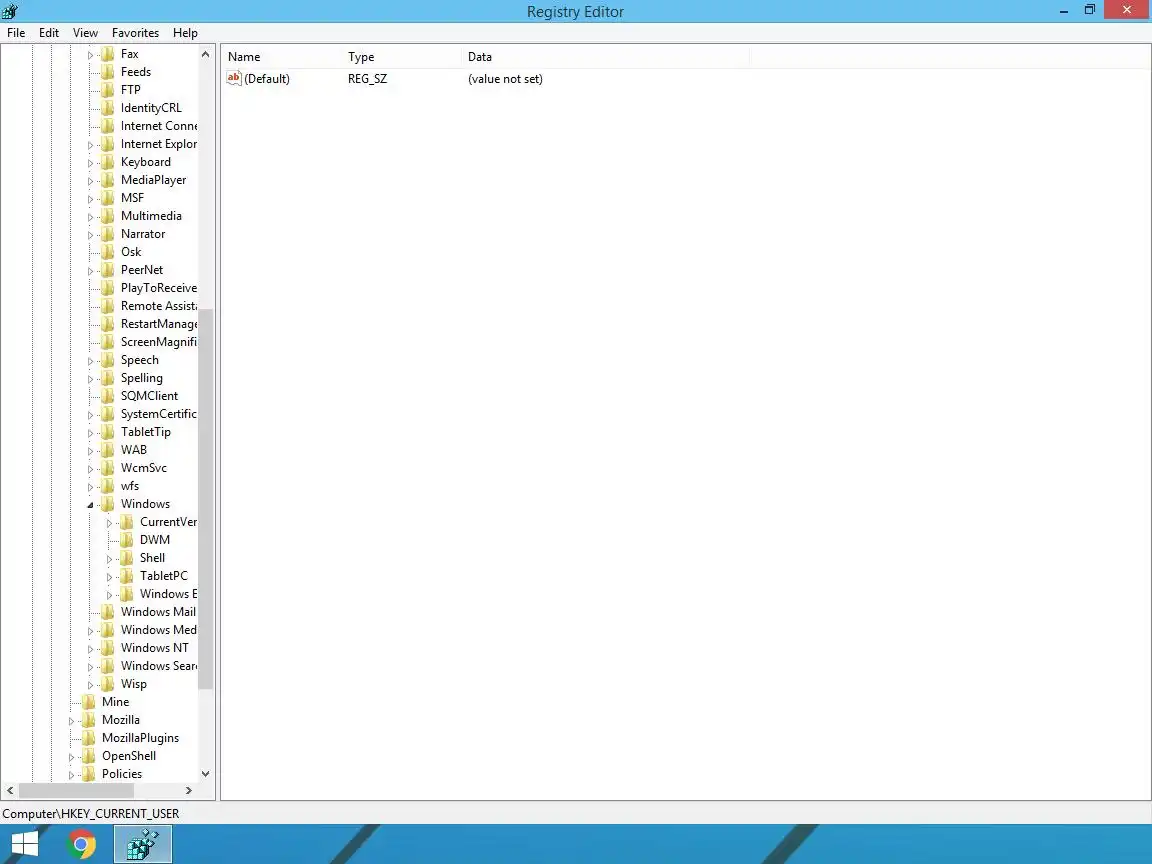The image size is (1152, 864).
Task: Open the Windows Start button
Action: coord(24,844)
